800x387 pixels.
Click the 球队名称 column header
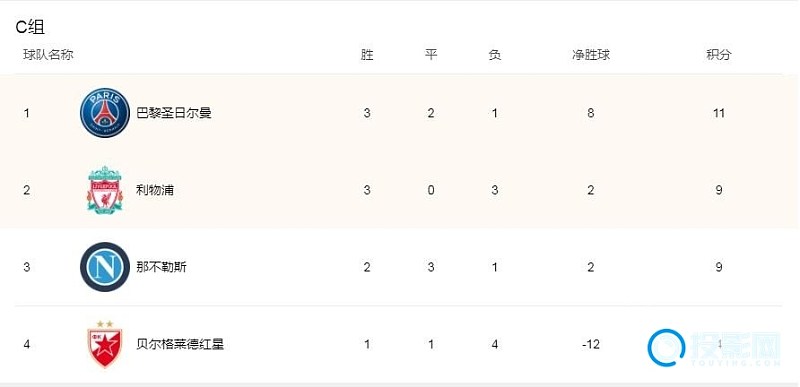(x=48, y=55)
